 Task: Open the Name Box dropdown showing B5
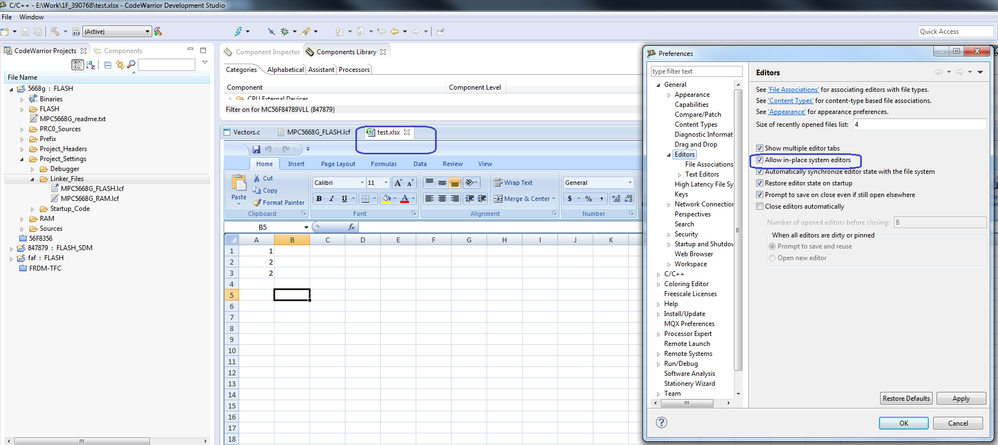coord(306,227)
